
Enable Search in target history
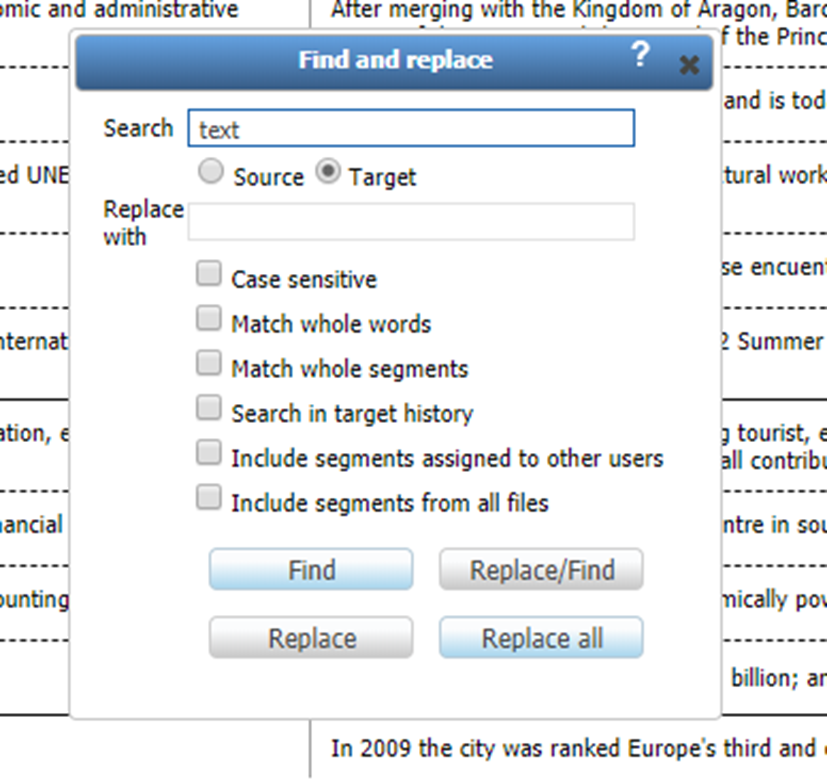pyautogui.click(x=209, y=407)
